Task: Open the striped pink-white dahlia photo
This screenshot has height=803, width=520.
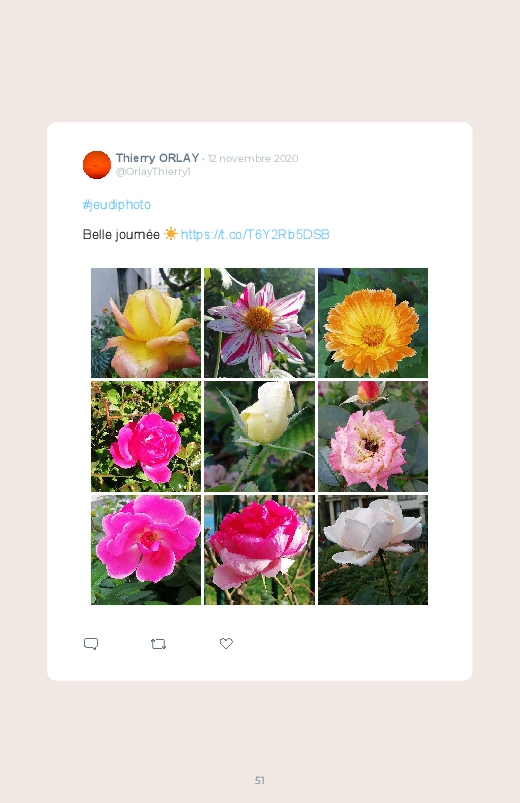Action: point(259,323)
